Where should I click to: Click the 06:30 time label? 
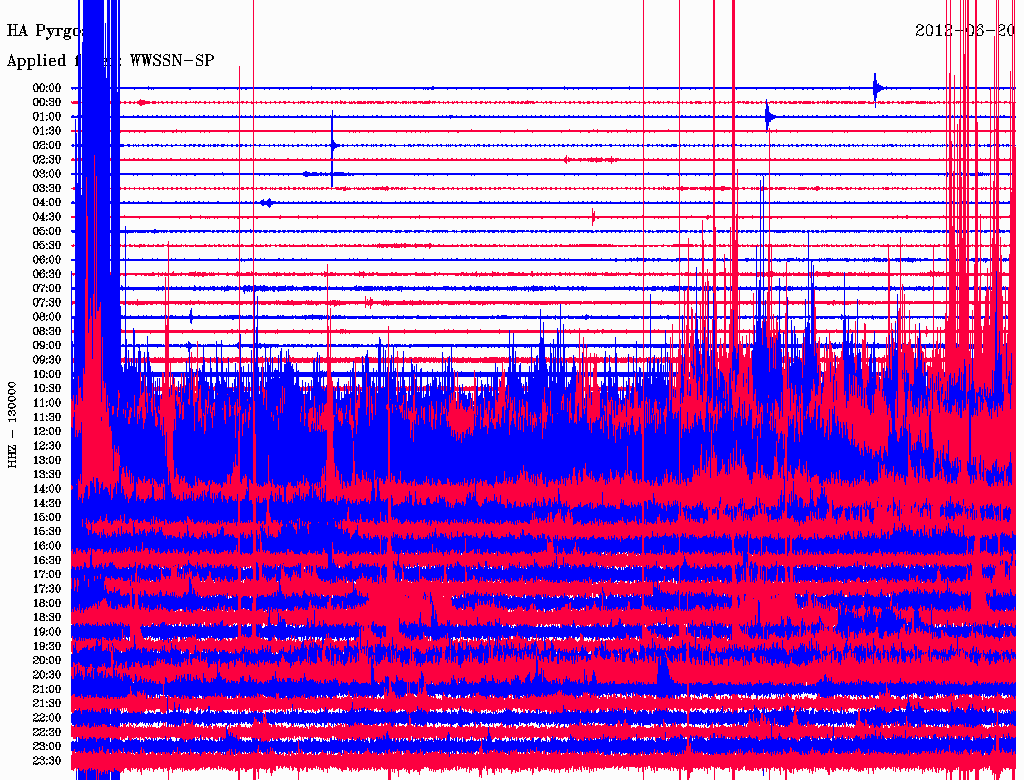47,274
